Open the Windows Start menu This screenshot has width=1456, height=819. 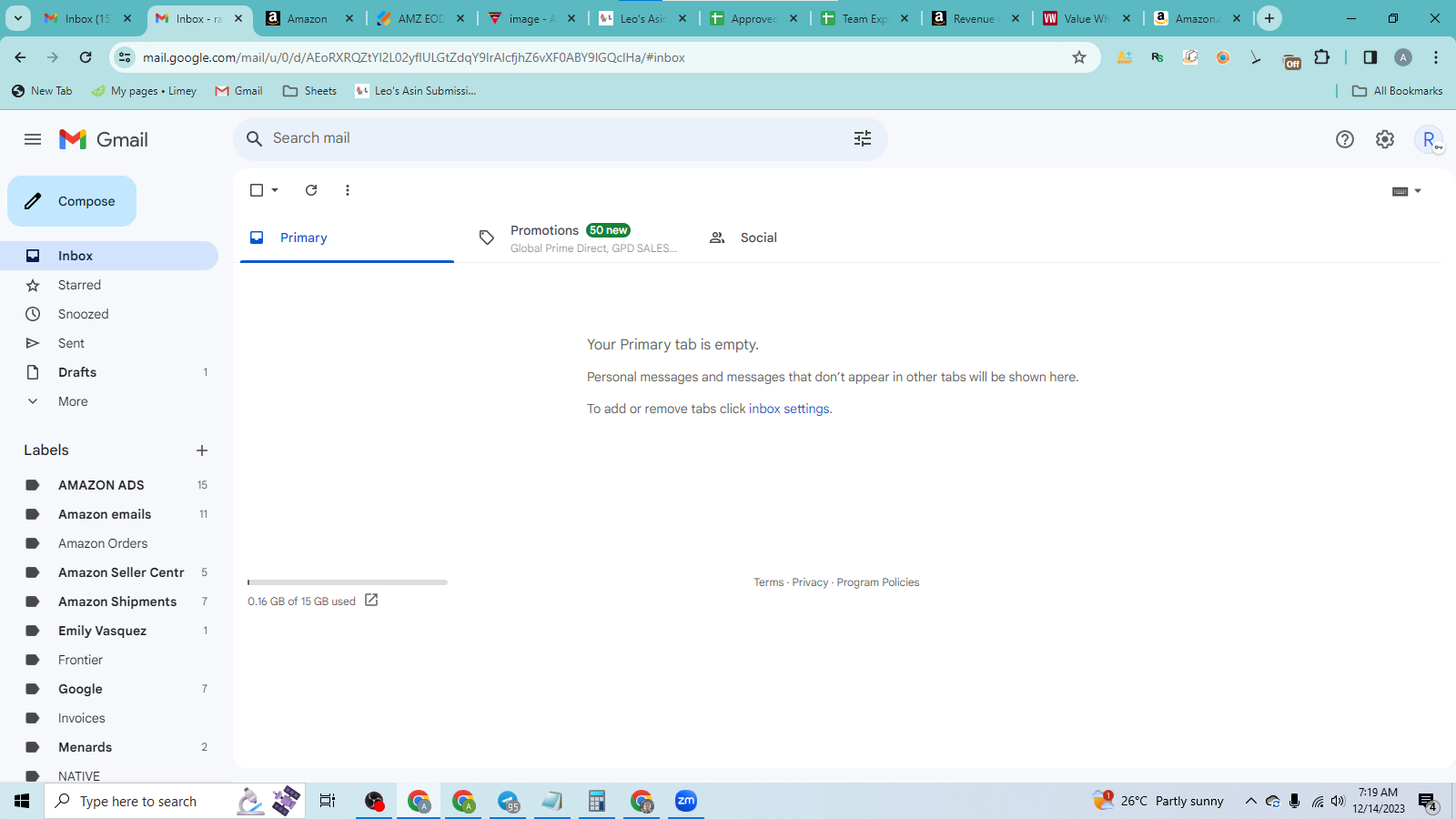point(22,801)
